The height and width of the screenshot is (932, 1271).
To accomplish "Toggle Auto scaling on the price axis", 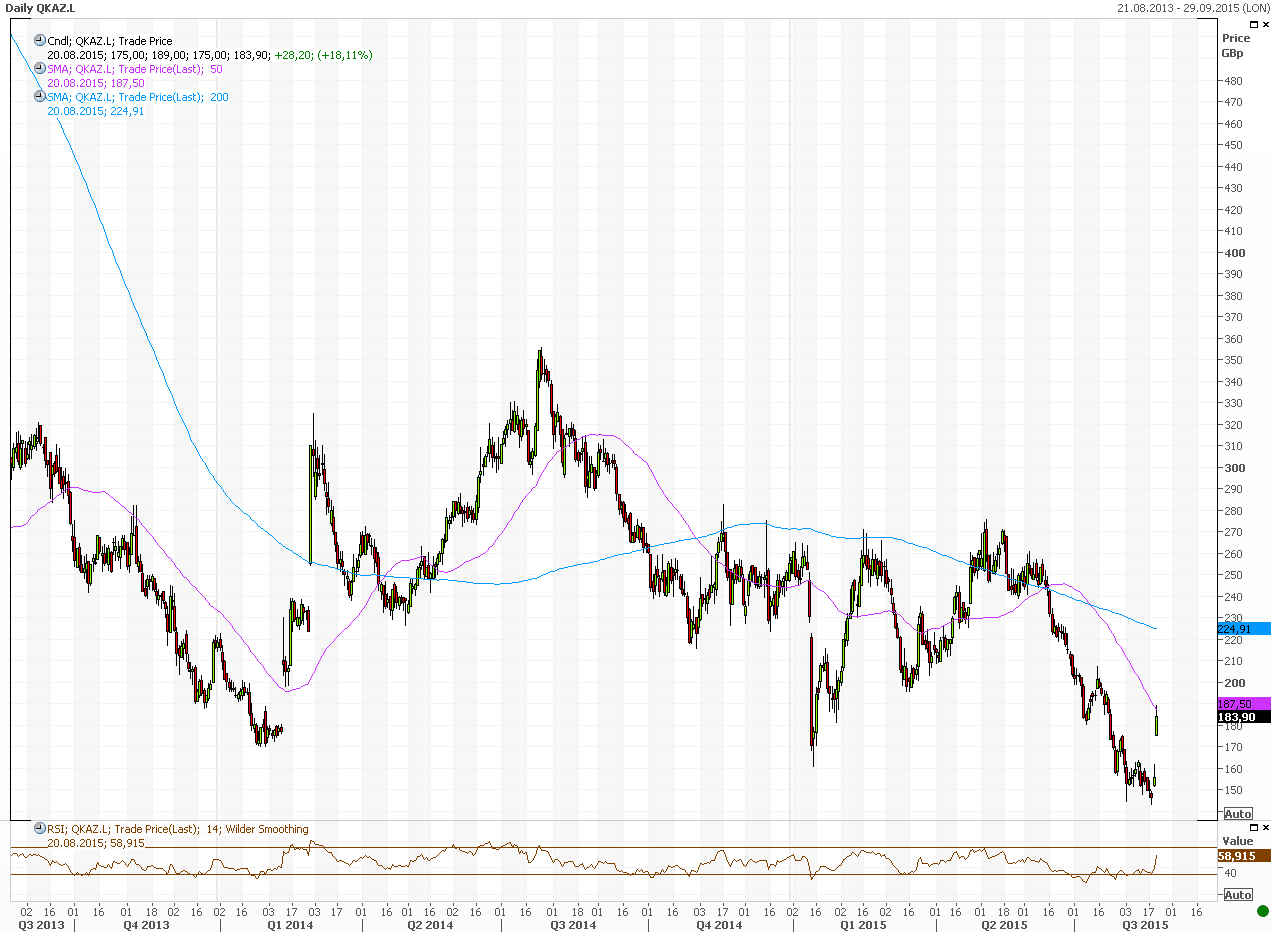I will tap(1237, 814).
